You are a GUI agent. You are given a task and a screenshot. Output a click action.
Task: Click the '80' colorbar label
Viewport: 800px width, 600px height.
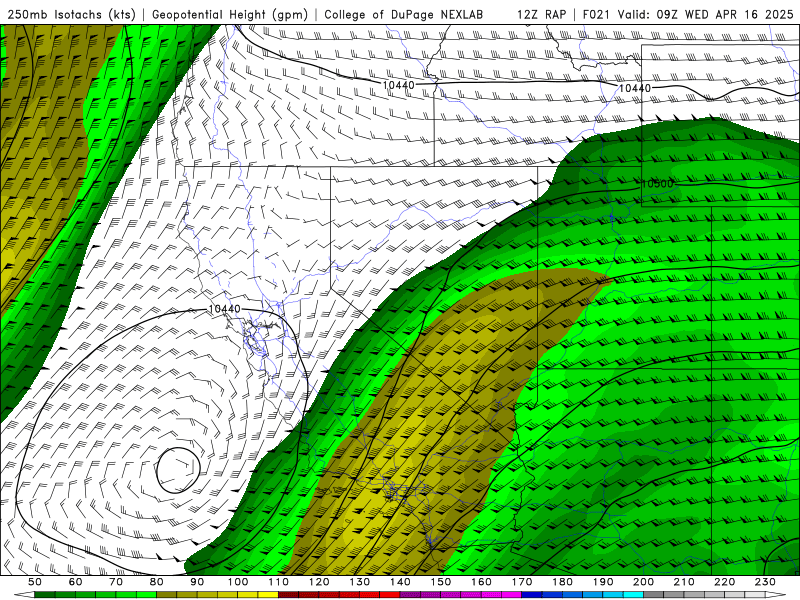(157, 582)
